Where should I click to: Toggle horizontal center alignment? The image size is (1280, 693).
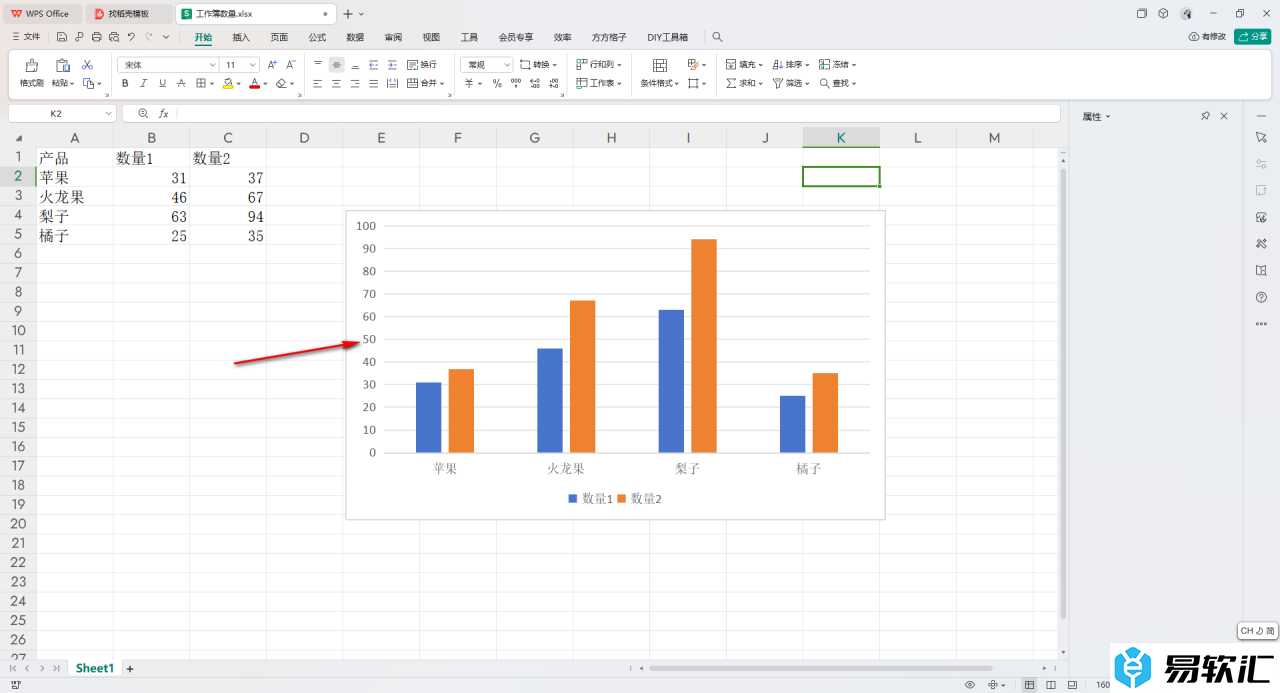coord(336,83)
